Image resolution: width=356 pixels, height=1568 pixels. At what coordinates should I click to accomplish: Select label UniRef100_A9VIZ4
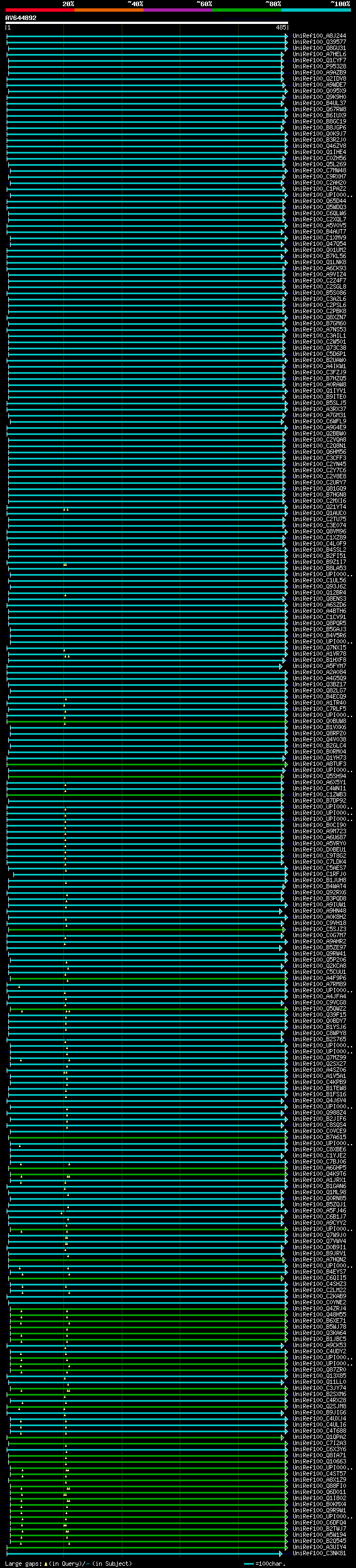(319, 275)
